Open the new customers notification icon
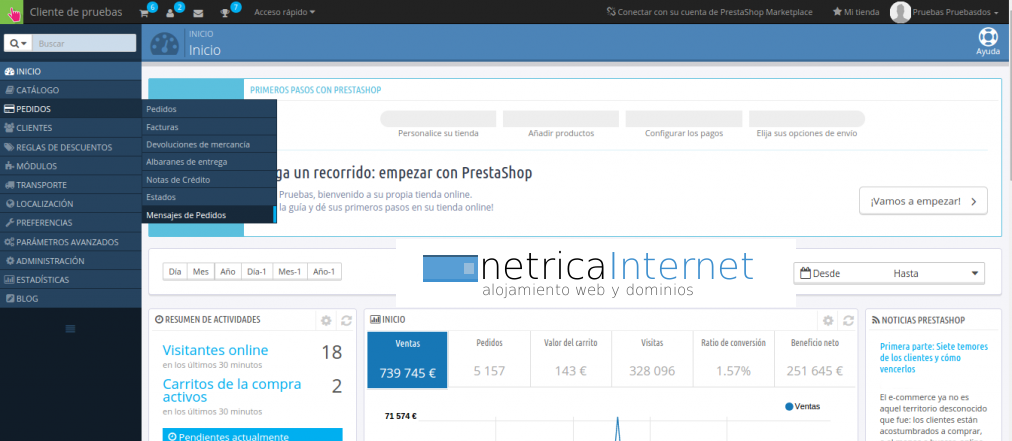The height and width of the screenshot is (441, 1012). [x=171, y=13]
